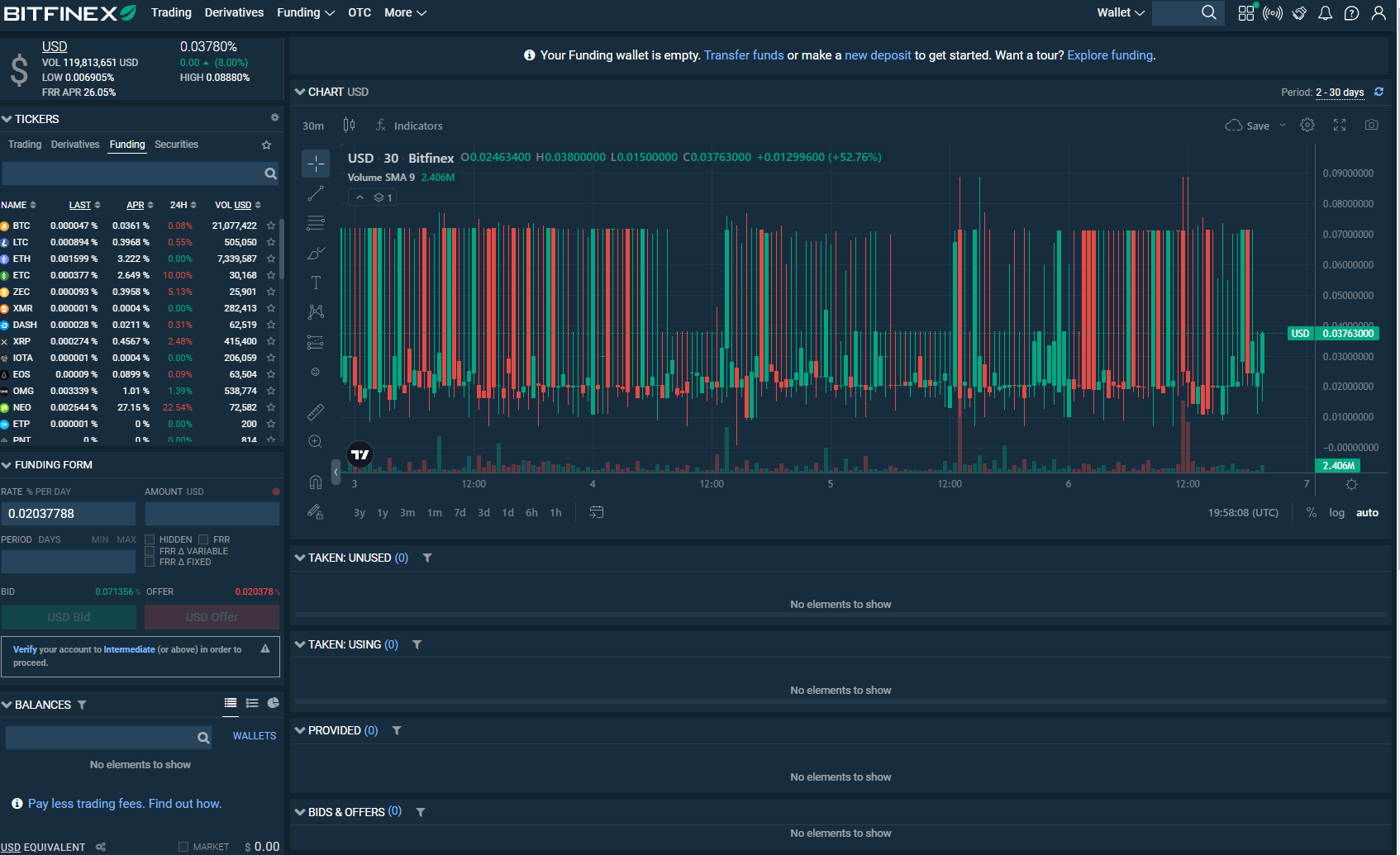
Task: Select the ruler measure tool
Action: click(316, 411)
